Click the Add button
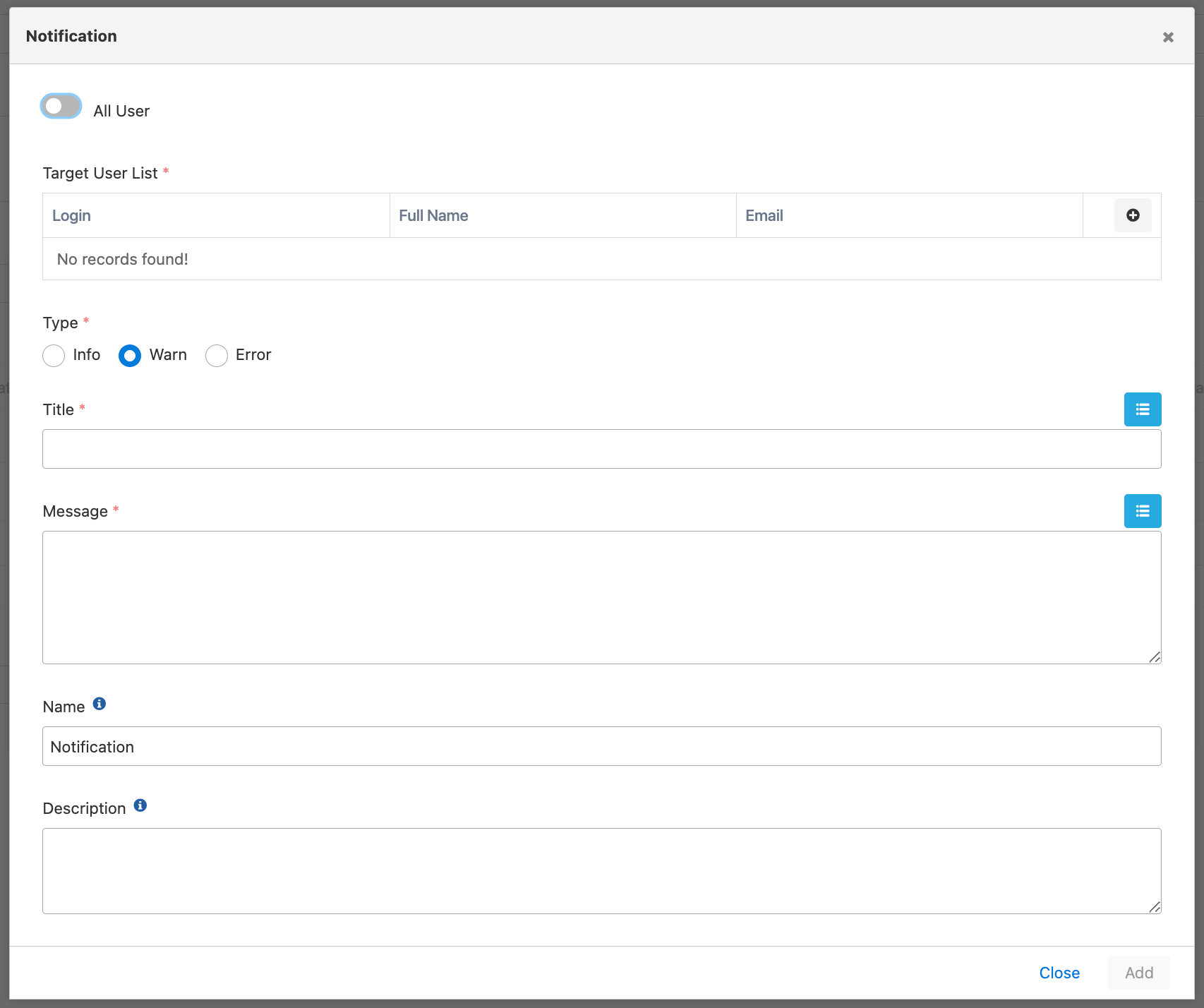Viewport: 1204px width, 1008px height. pyautogui.click(x=1138, y=972)
